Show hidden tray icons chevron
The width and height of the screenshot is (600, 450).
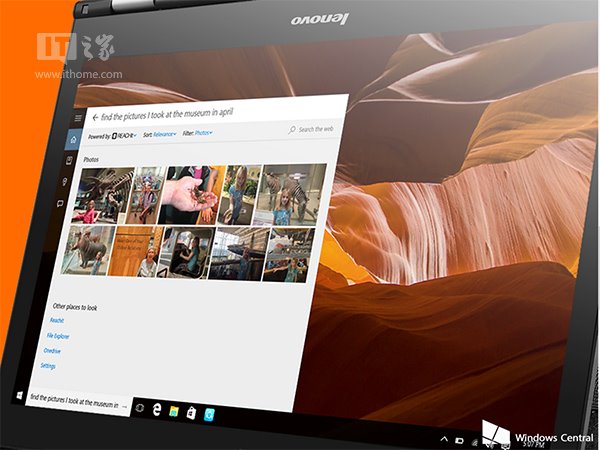click(444, 439)
